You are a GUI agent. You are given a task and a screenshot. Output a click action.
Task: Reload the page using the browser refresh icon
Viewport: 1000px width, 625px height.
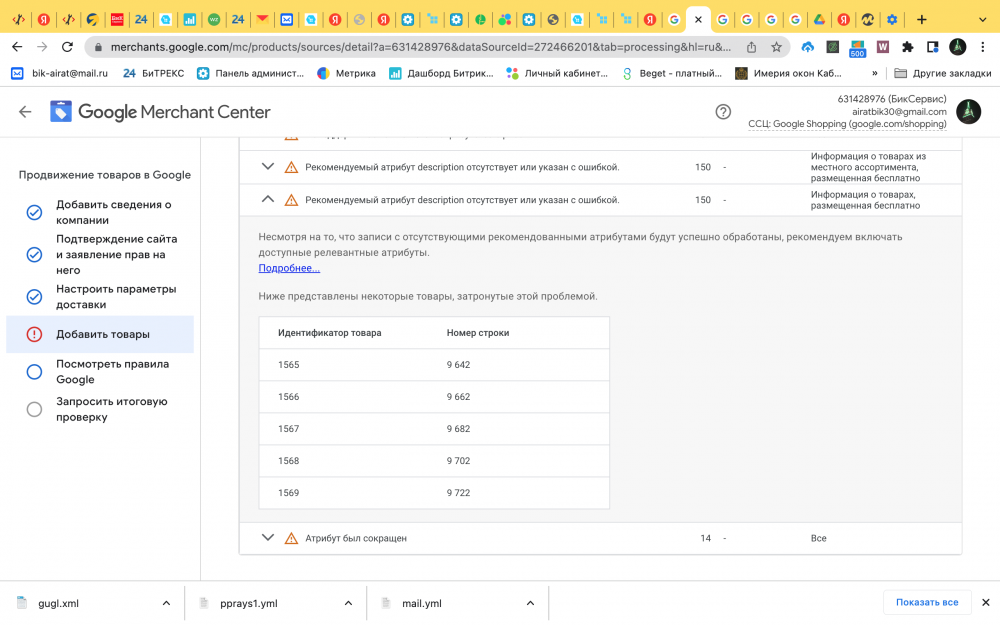tap(67, 47)
